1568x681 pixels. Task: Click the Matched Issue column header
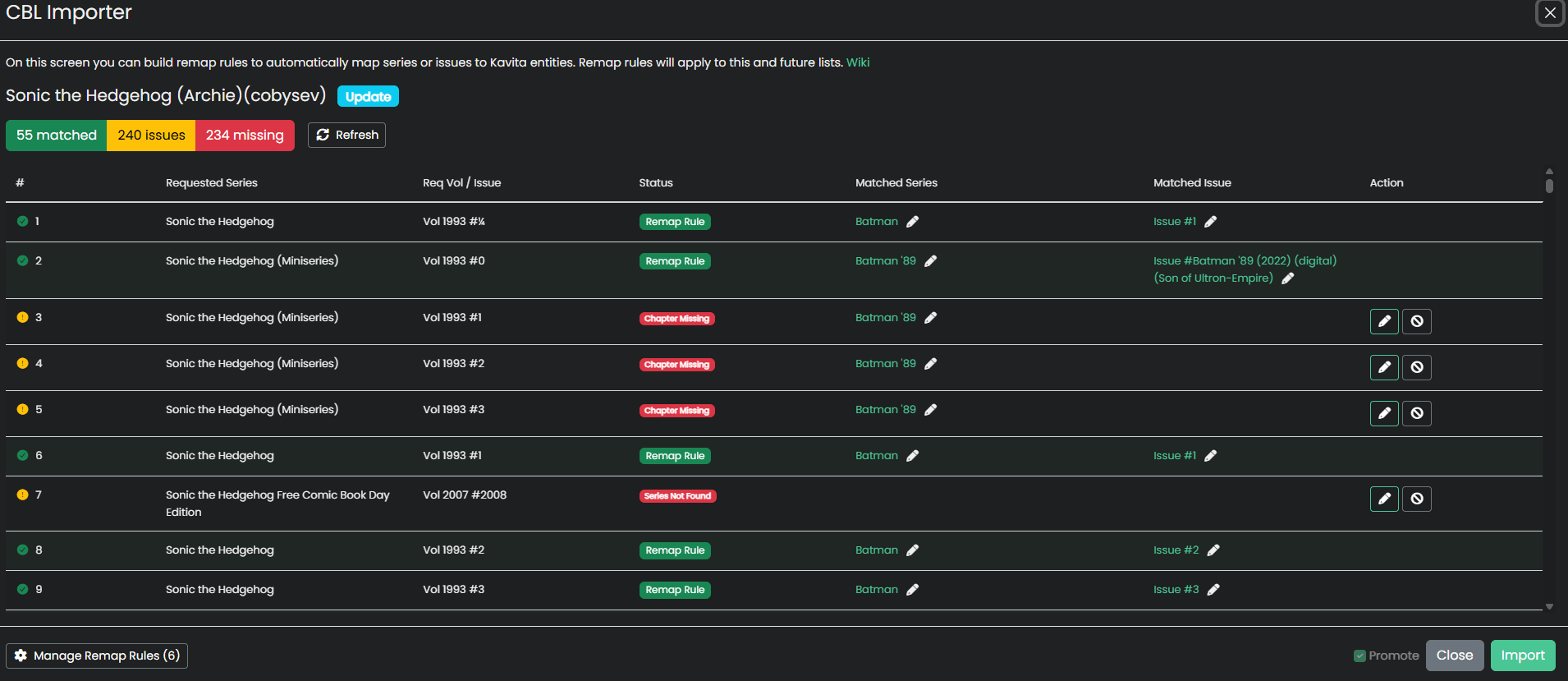coord(1192,183)
